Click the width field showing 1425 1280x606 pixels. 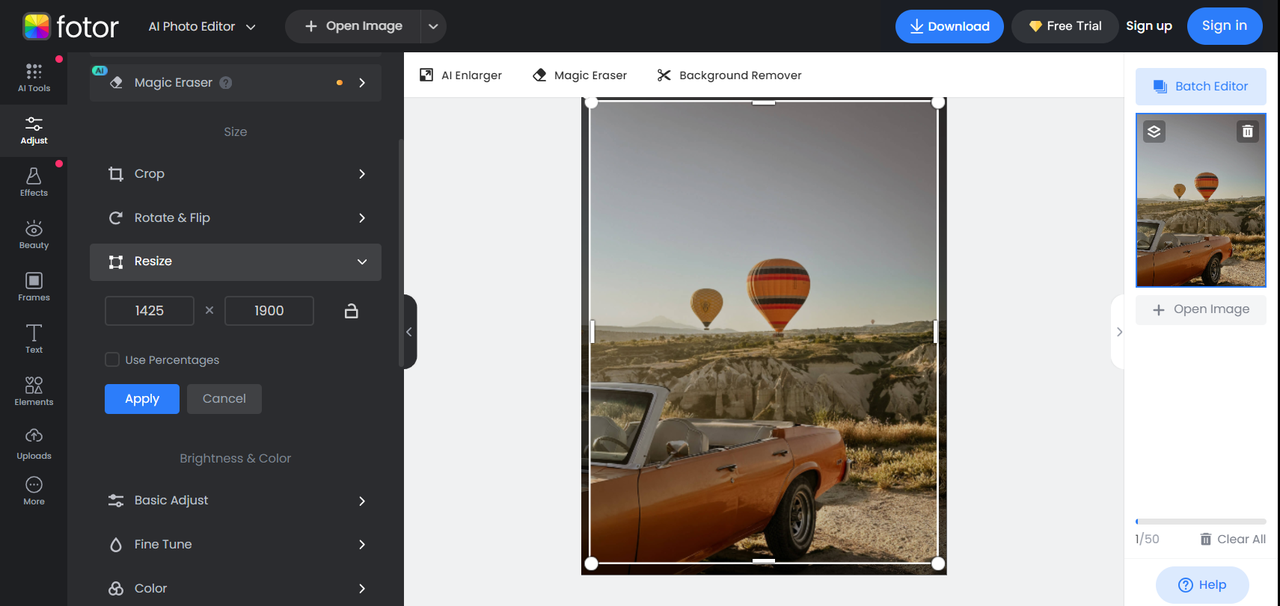click(149, 311)
